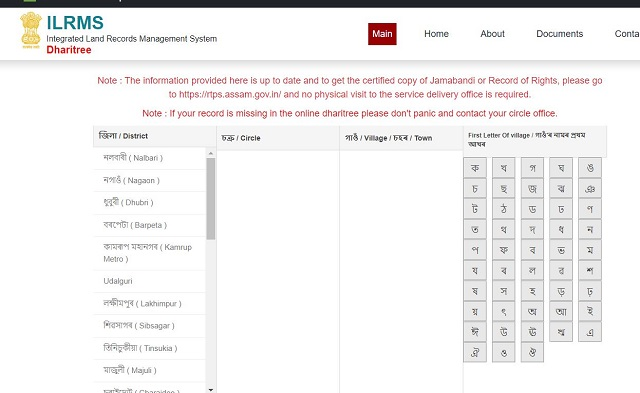640x393 pixels.
Task: Choose the হ letter button
Action: (x=532, y=291)
